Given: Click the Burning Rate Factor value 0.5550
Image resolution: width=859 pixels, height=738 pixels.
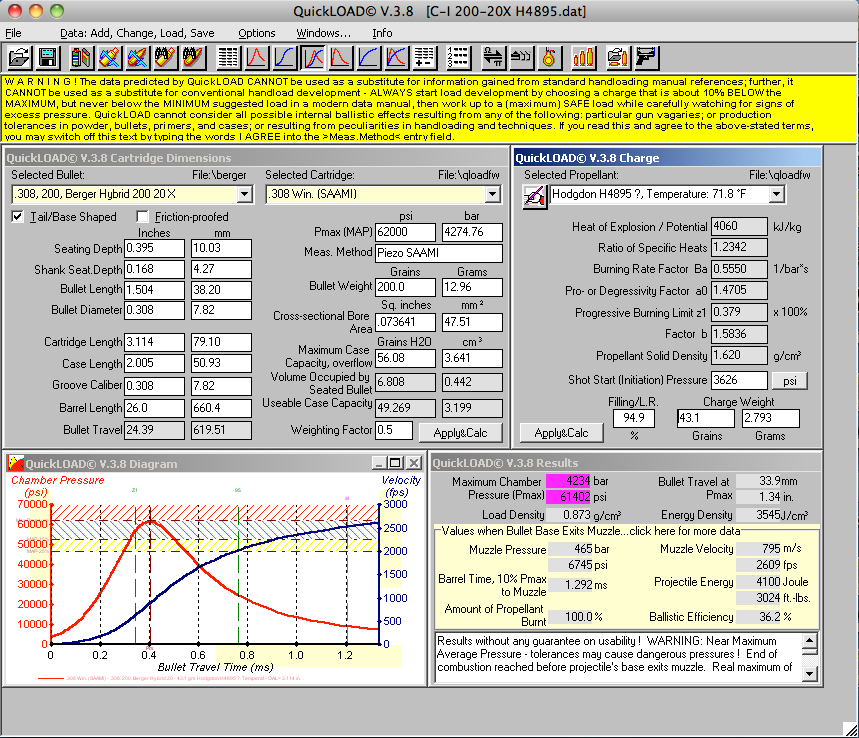Looking at the screenshot, I should (x=739, y=269).
